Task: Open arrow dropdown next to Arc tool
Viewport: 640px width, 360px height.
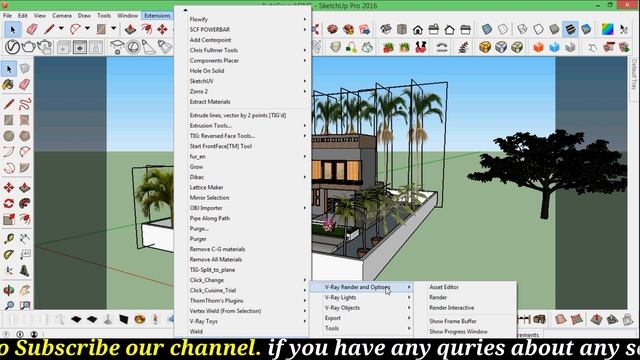Action: click(x=87, y=29)
